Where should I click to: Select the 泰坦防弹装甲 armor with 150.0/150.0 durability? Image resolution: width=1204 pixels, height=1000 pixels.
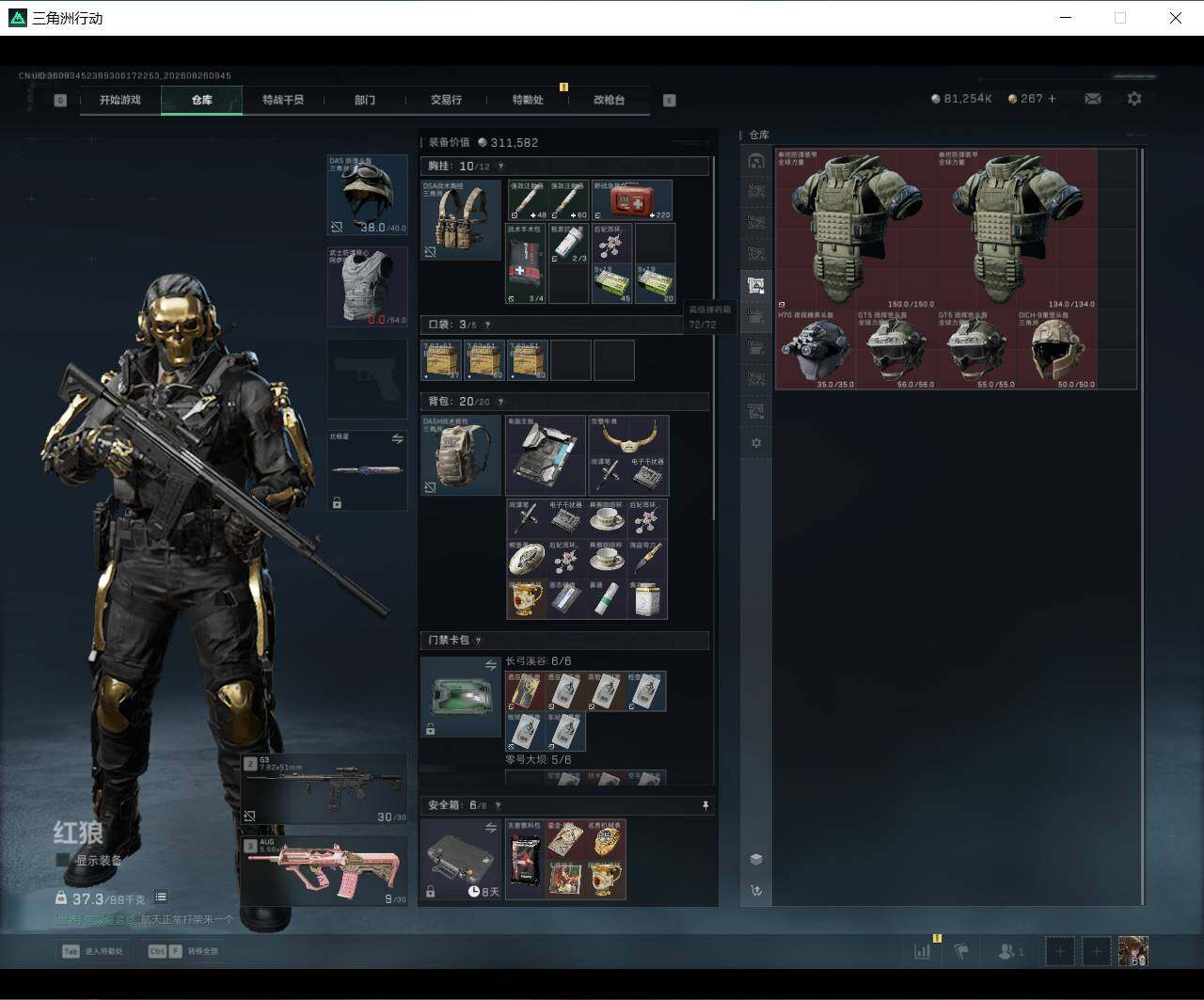[857, 229]
